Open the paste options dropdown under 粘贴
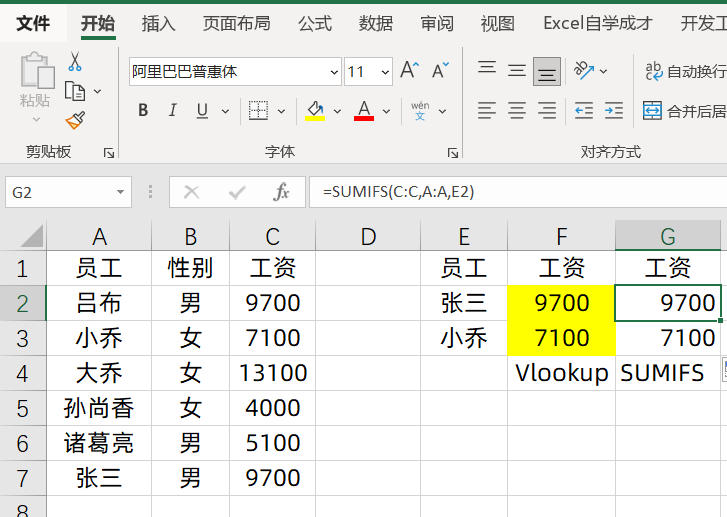Image resolution: width=727 pixels, height=517 pixels. tap(36, 120)
